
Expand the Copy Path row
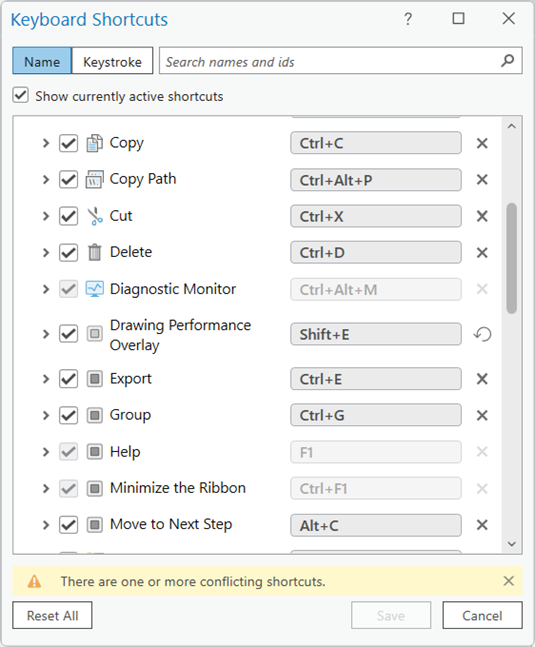(x=46, y=179)
